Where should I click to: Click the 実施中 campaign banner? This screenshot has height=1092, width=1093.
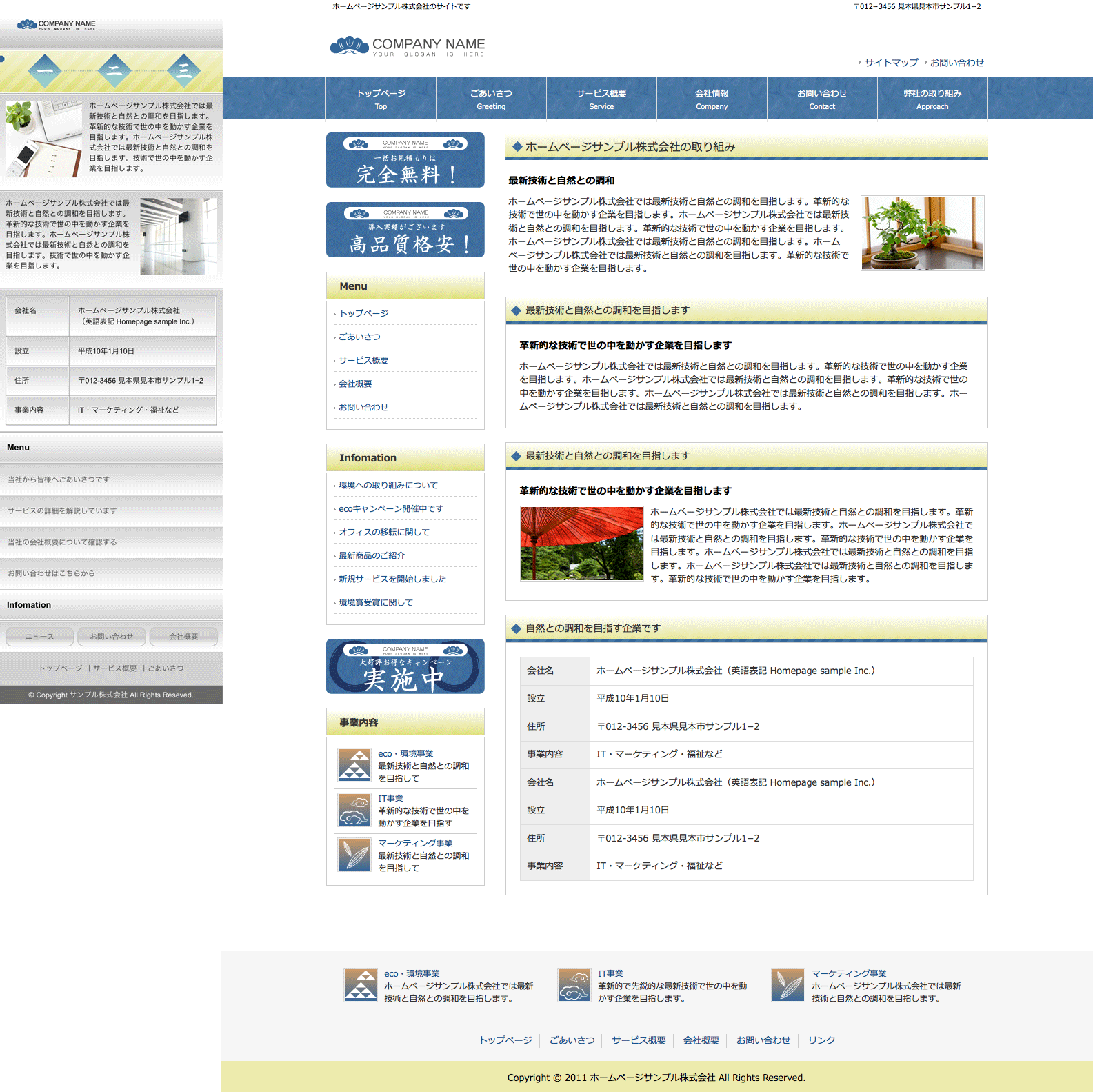(x=405, y=666)
